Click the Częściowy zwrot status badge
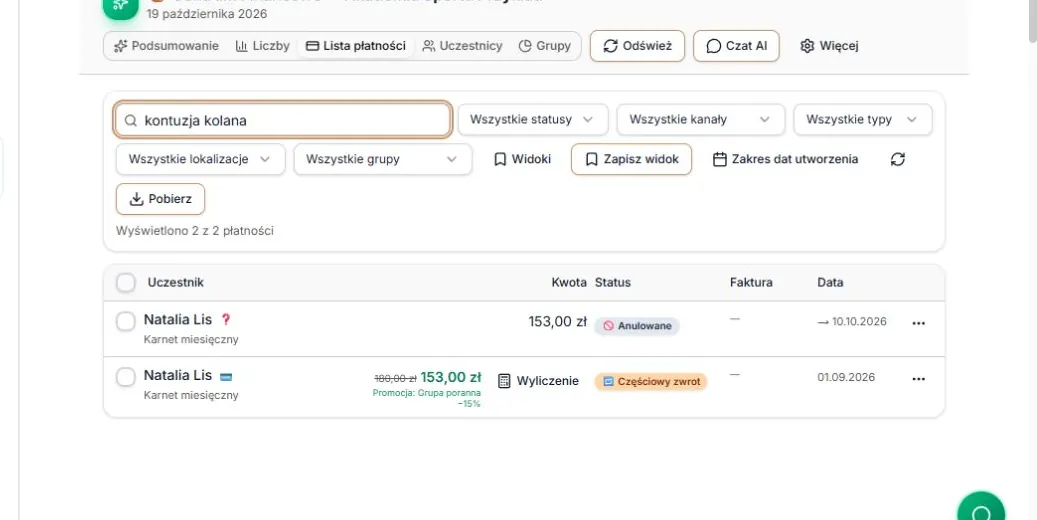Image resolution: width=1037 pixels, height=520 pixels. coord(651,382)
